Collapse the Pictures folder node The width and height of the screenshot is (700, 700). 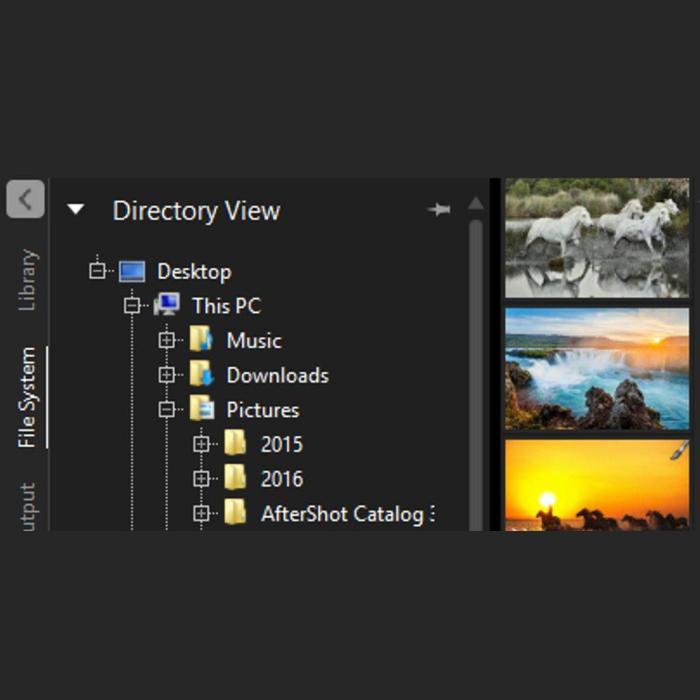pos(167,410)
